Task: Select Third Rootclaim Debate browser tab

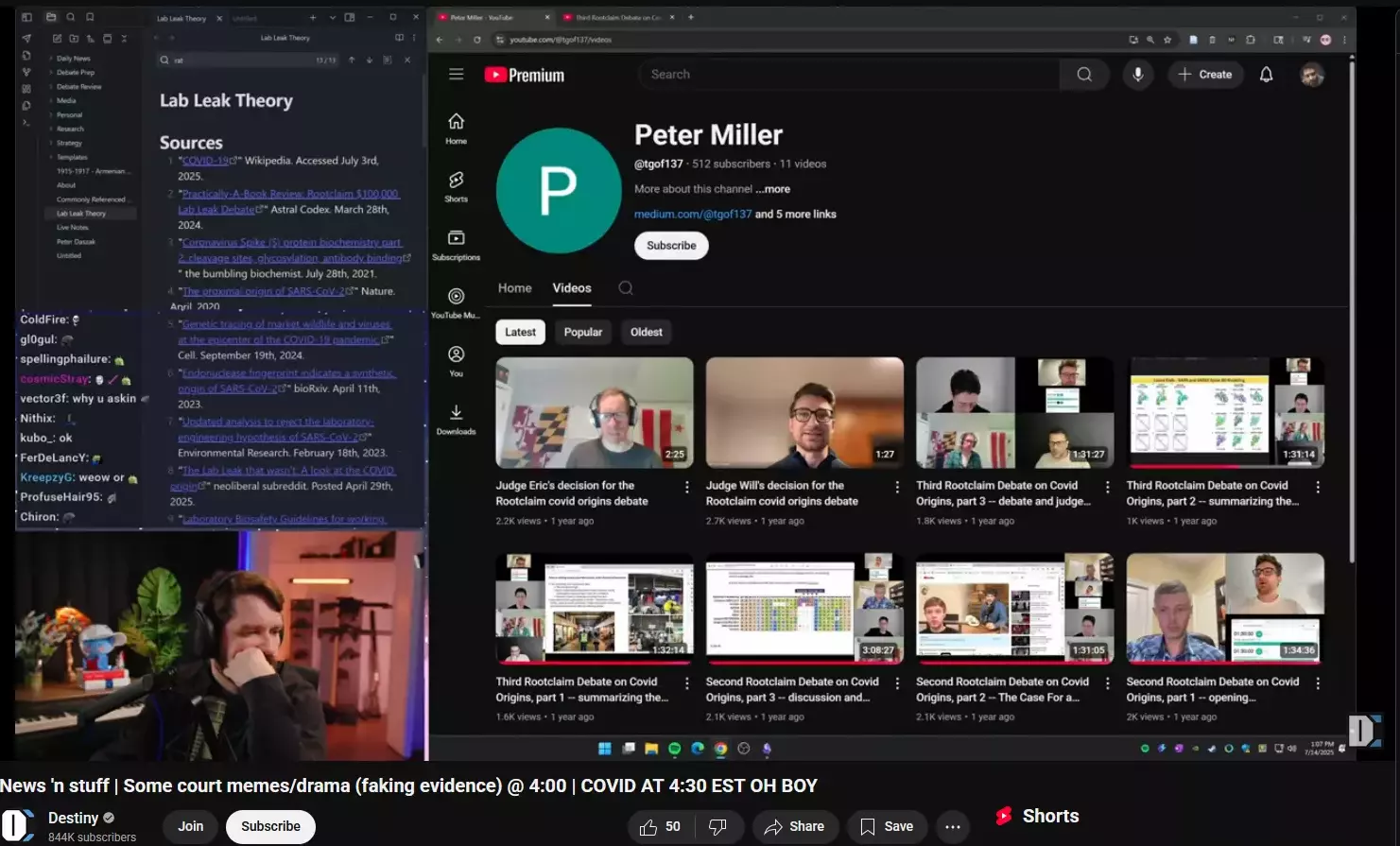Action: [619, 17]
